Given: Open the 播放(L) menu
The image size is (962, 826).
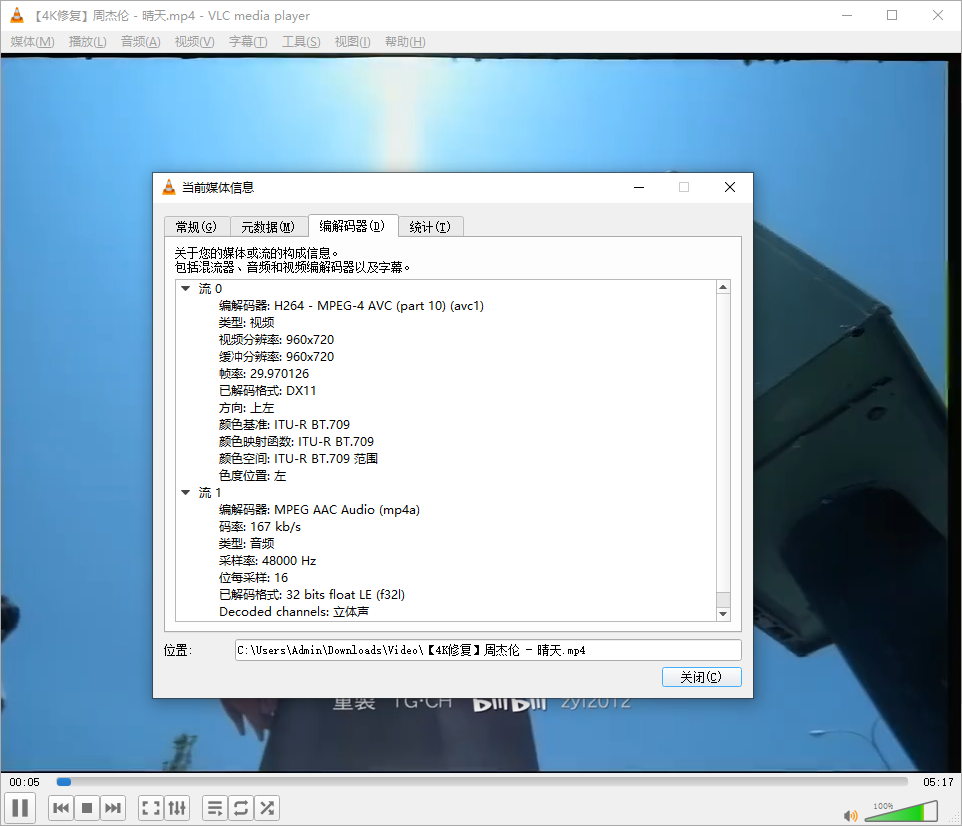Looking at the screenshot, I should (x=87, y=42).
